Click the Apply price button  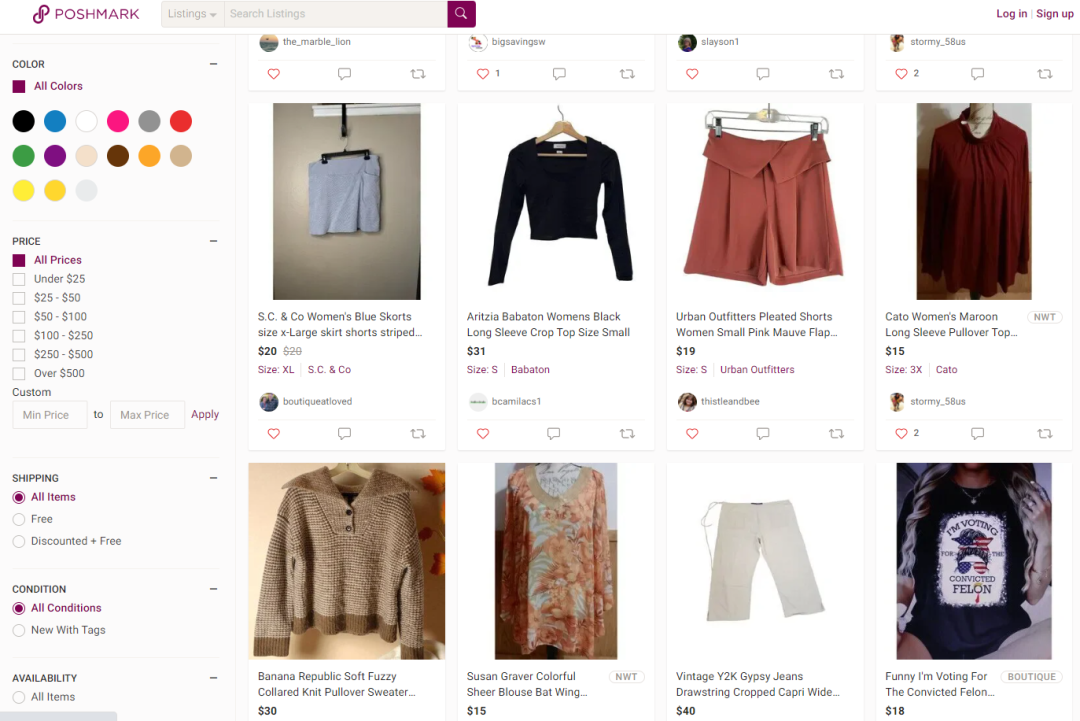pyautogui.click(x=205, y=413)
